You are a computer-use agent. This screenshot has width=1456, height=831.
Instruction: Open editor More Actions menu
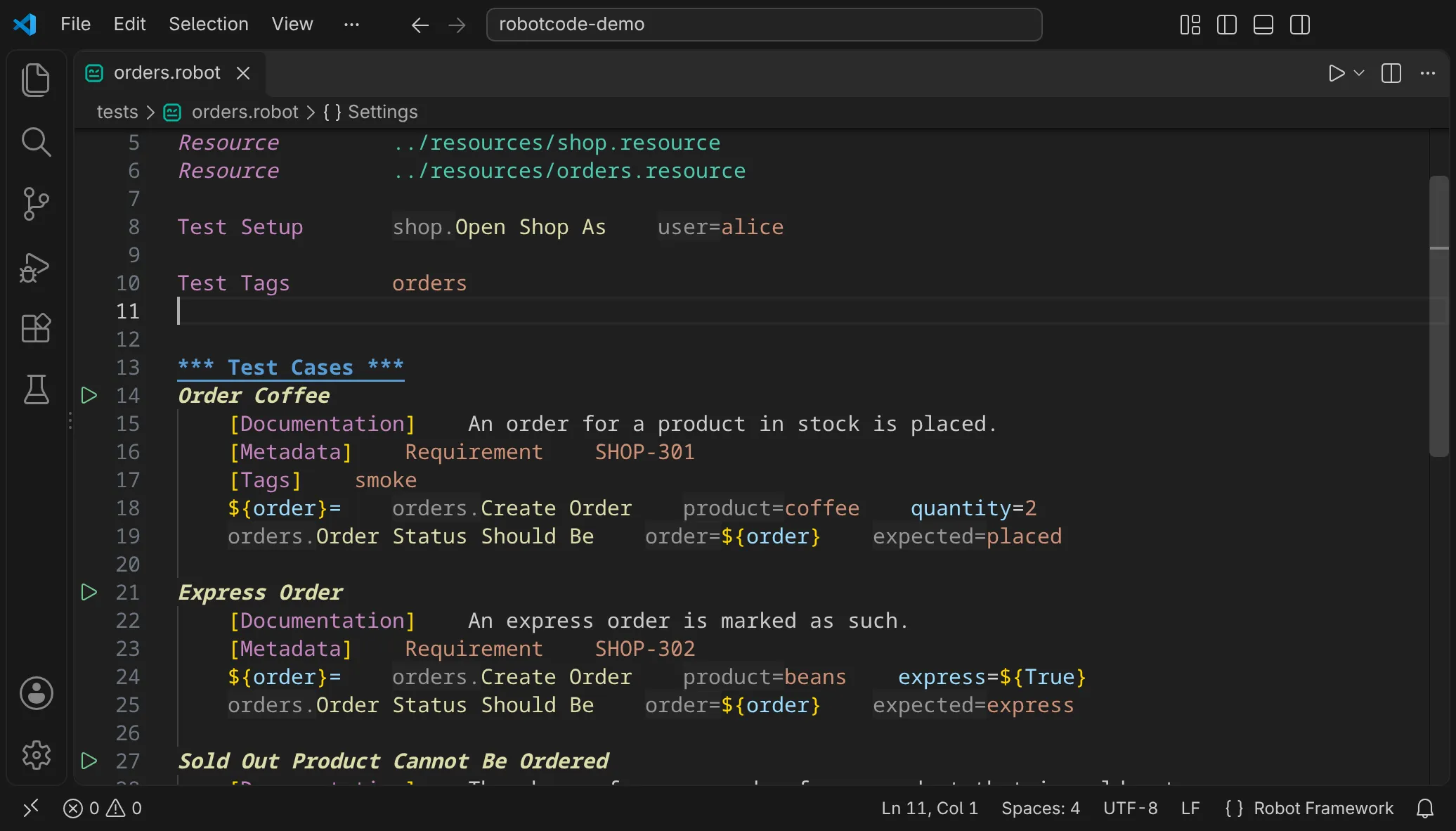click(x=1428, y=73)
